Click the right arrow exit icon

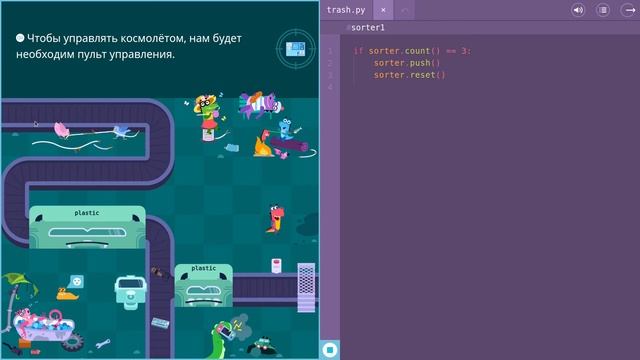[629, 10]
